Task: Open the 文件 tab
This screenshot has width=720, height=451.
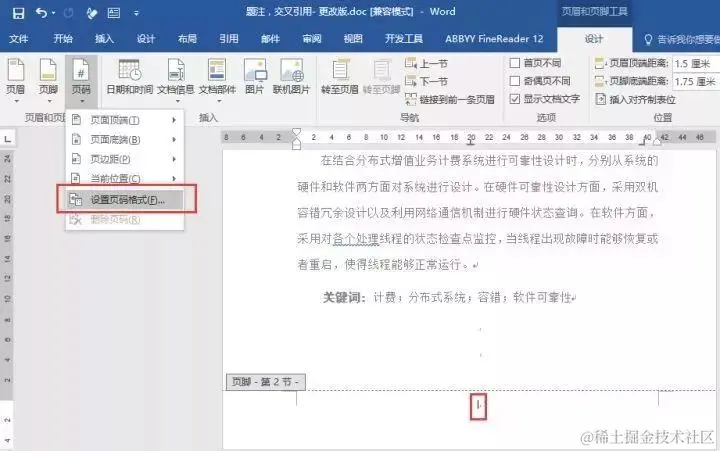Action: point(19,39)
